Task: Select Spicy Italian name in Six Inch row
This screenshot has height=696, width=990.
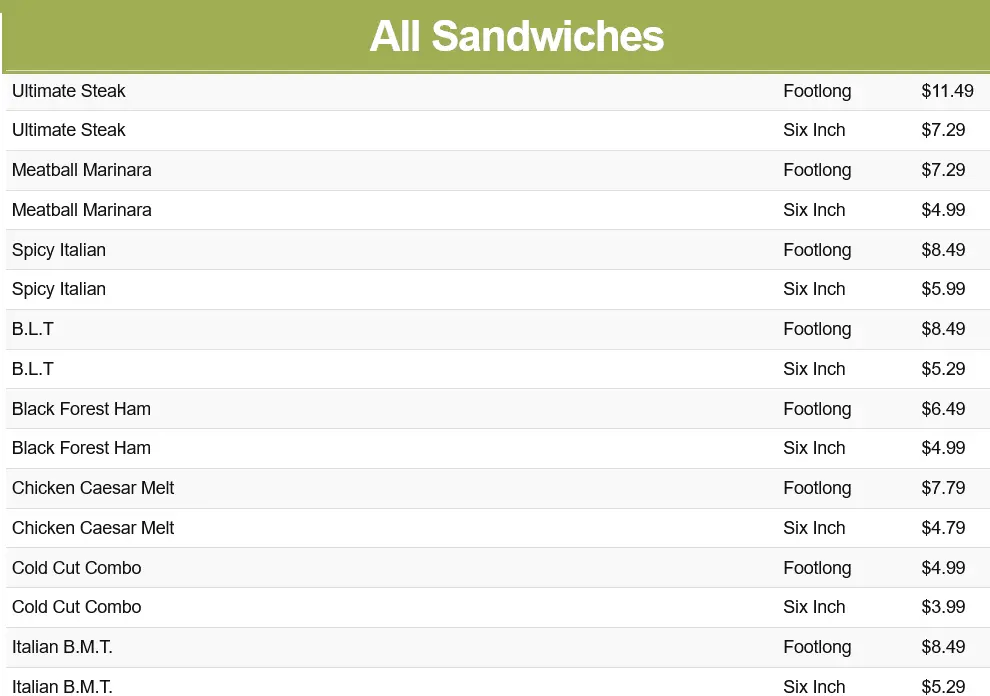Action: [59, 289]
